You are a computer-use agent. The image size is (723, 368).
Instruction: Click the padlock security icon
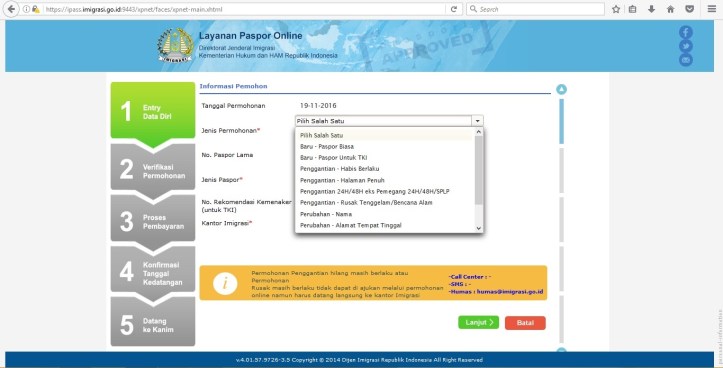[36, 9]
